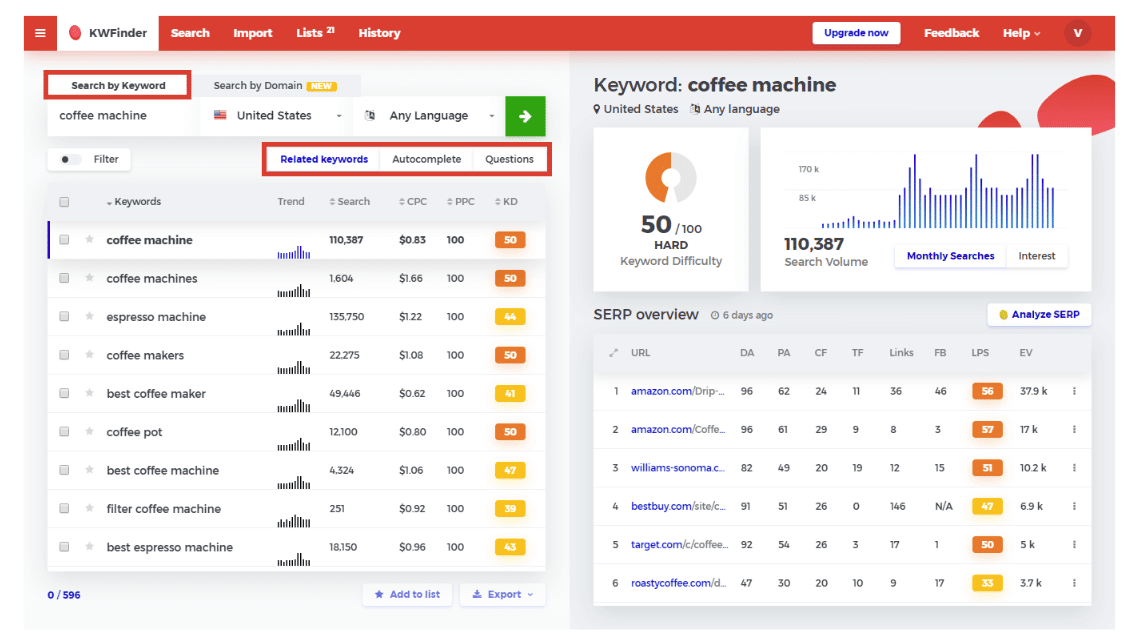This screenshot has height=634, width=1137.
Task: Click the V user avatar
Action: tap(1078, 33)
